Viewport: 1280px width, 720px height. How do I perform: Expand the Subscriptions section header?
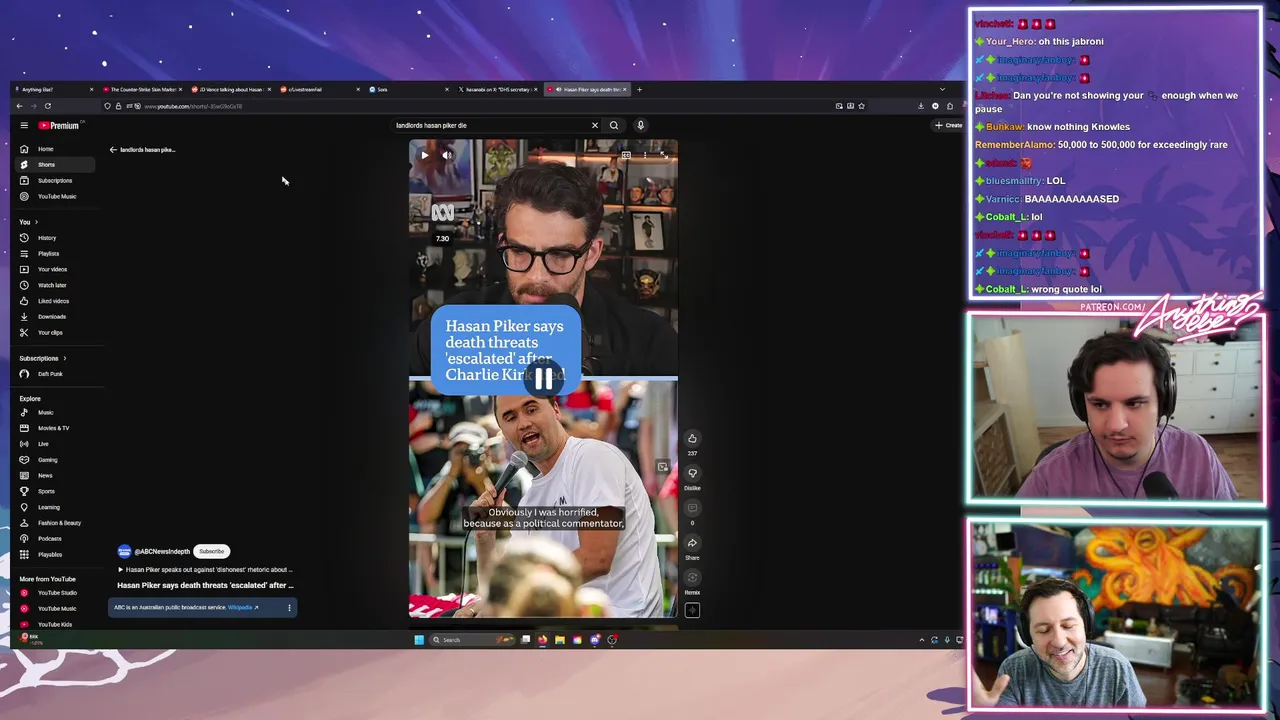point(43,358)
